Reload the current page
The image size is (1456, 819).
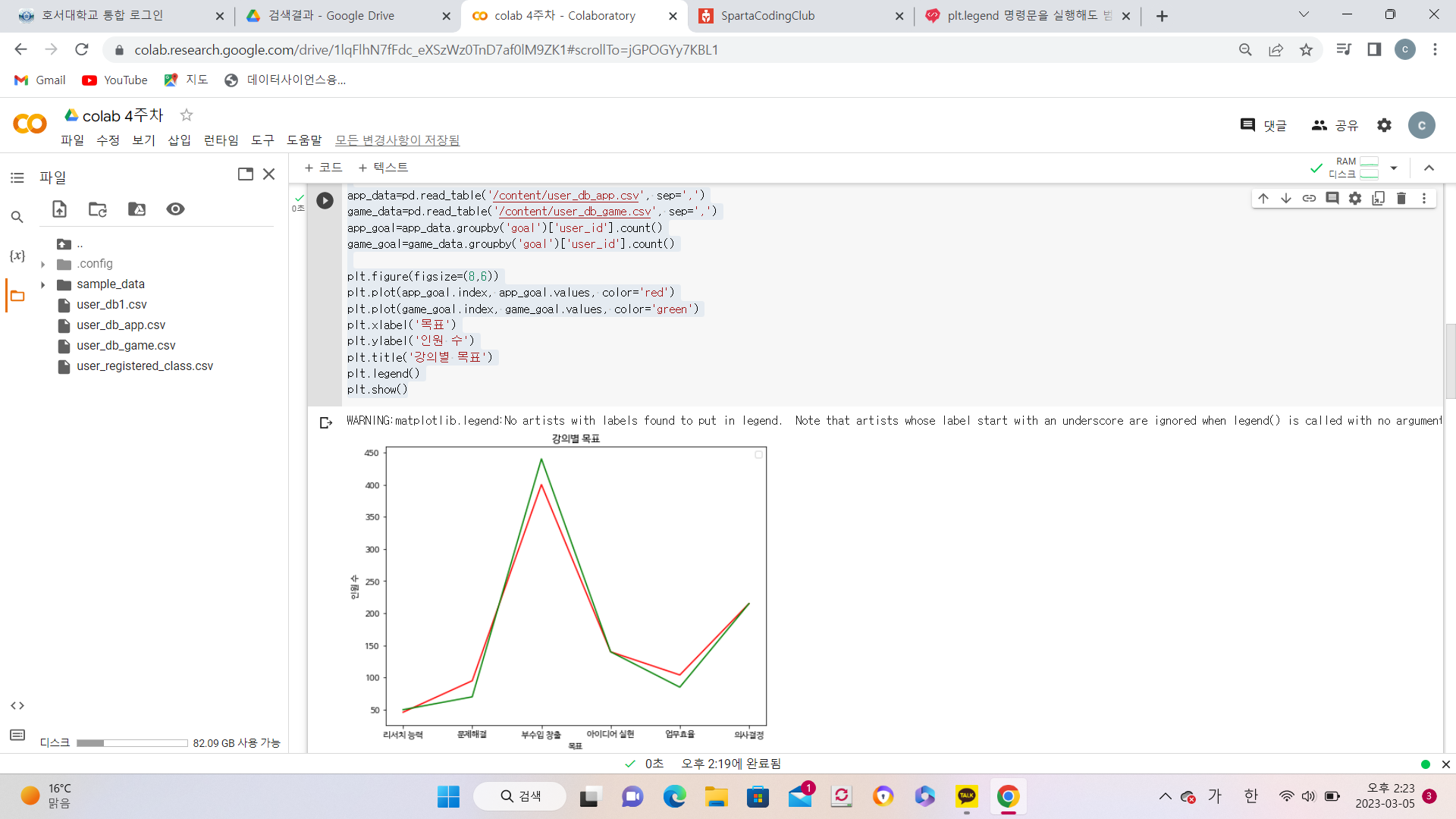point(82,50)
